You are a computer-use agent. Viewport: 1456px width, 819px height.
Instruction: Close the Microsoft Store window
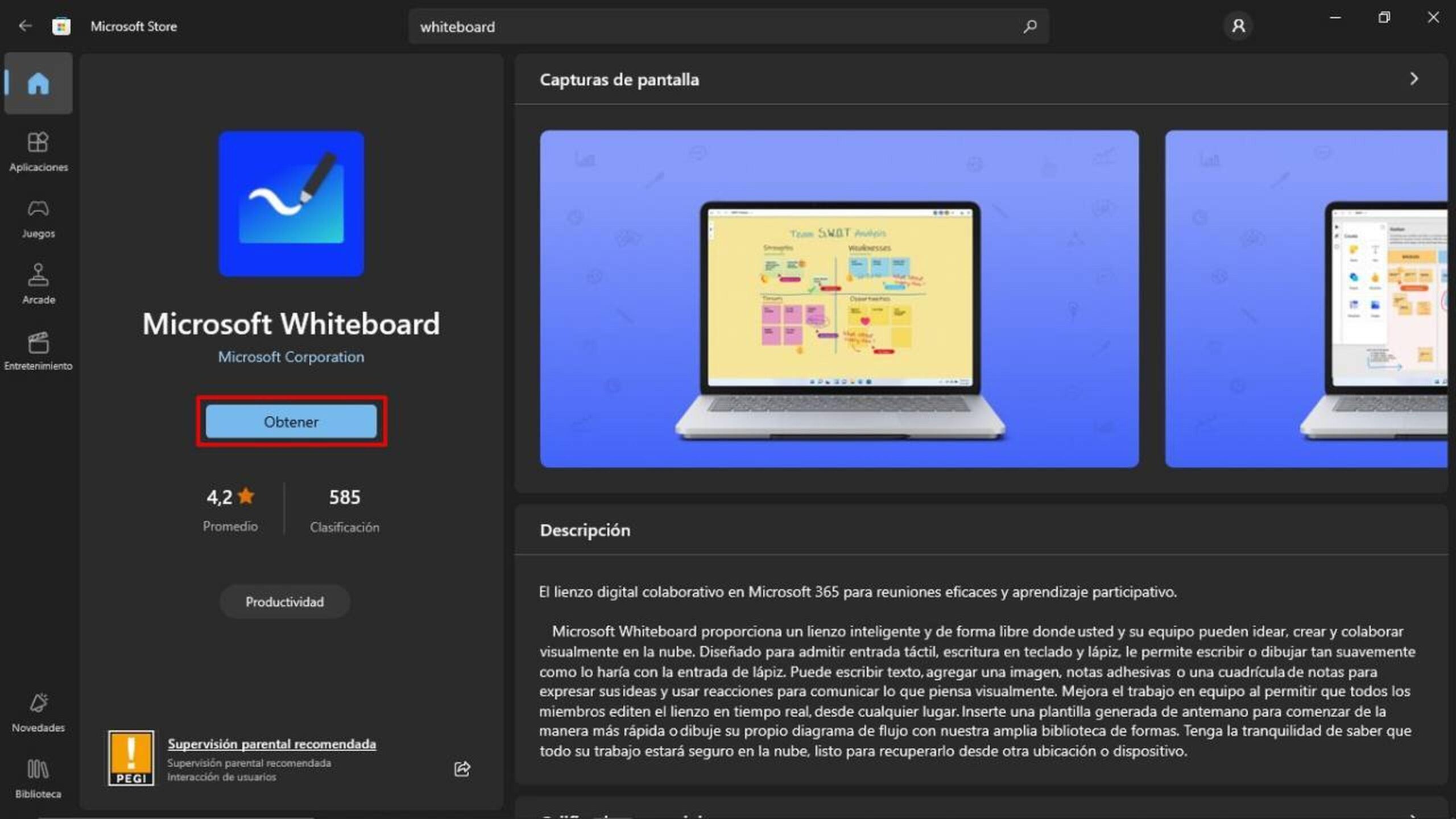1433,18
